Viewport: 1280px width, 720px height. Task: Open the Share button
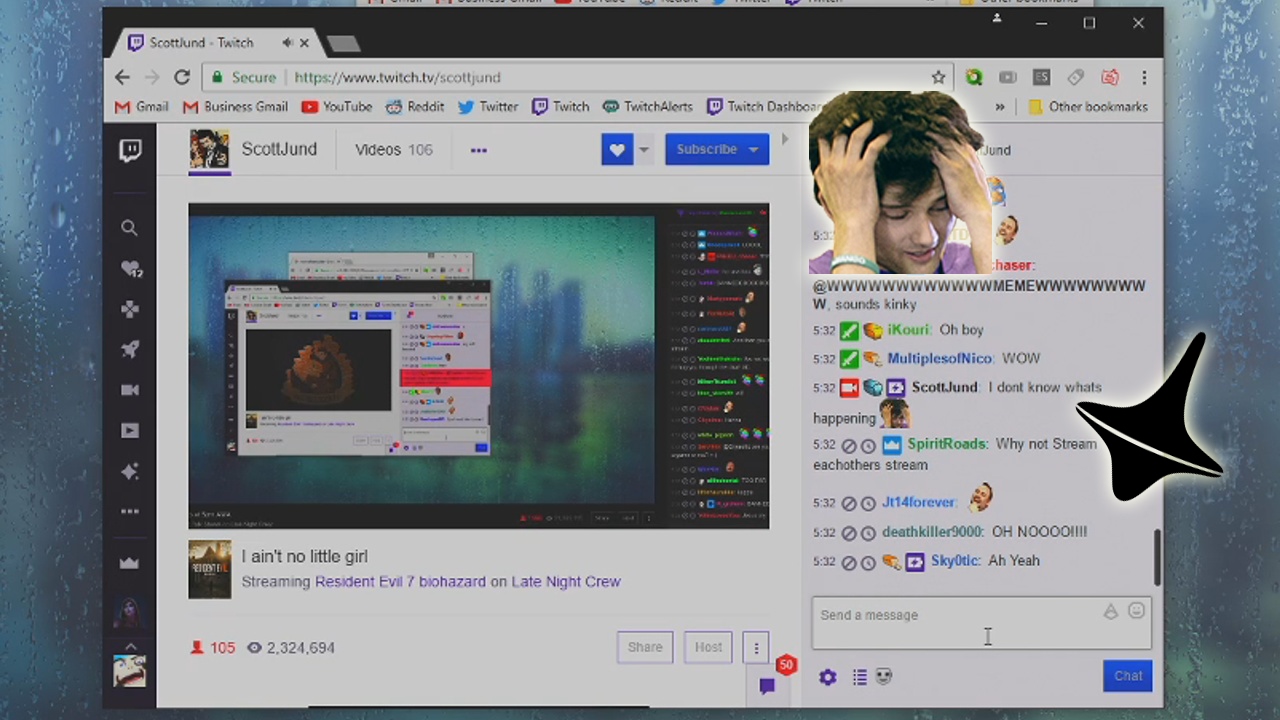[645, 647]
